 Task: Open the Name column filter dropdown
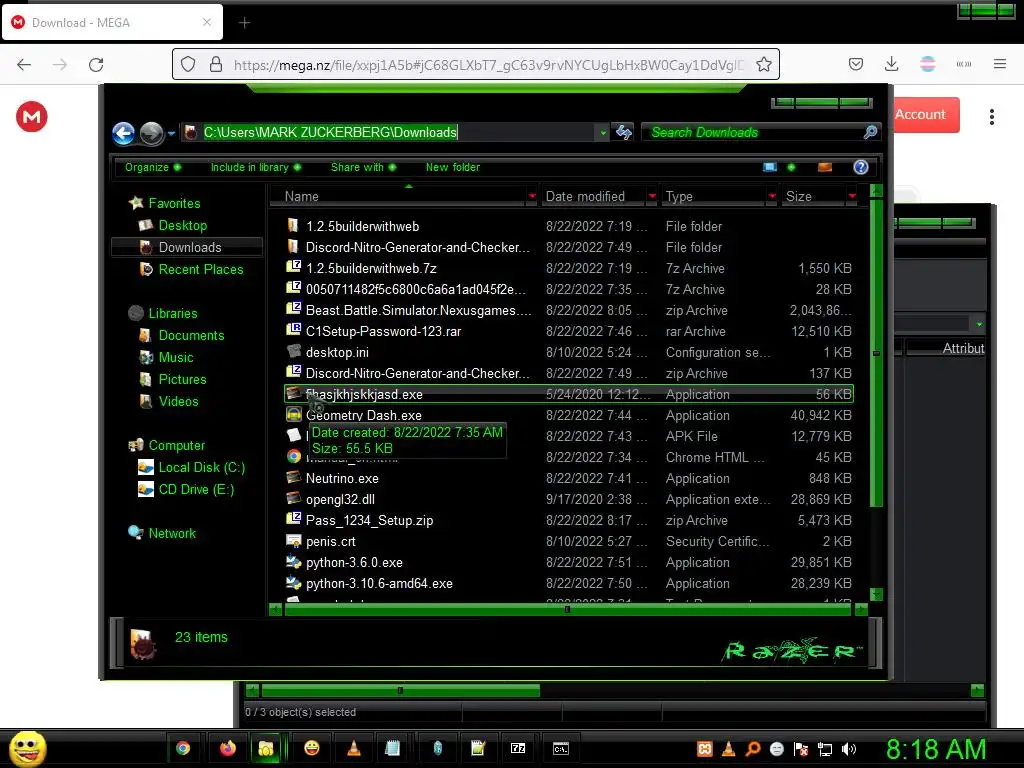pos(532,196)
